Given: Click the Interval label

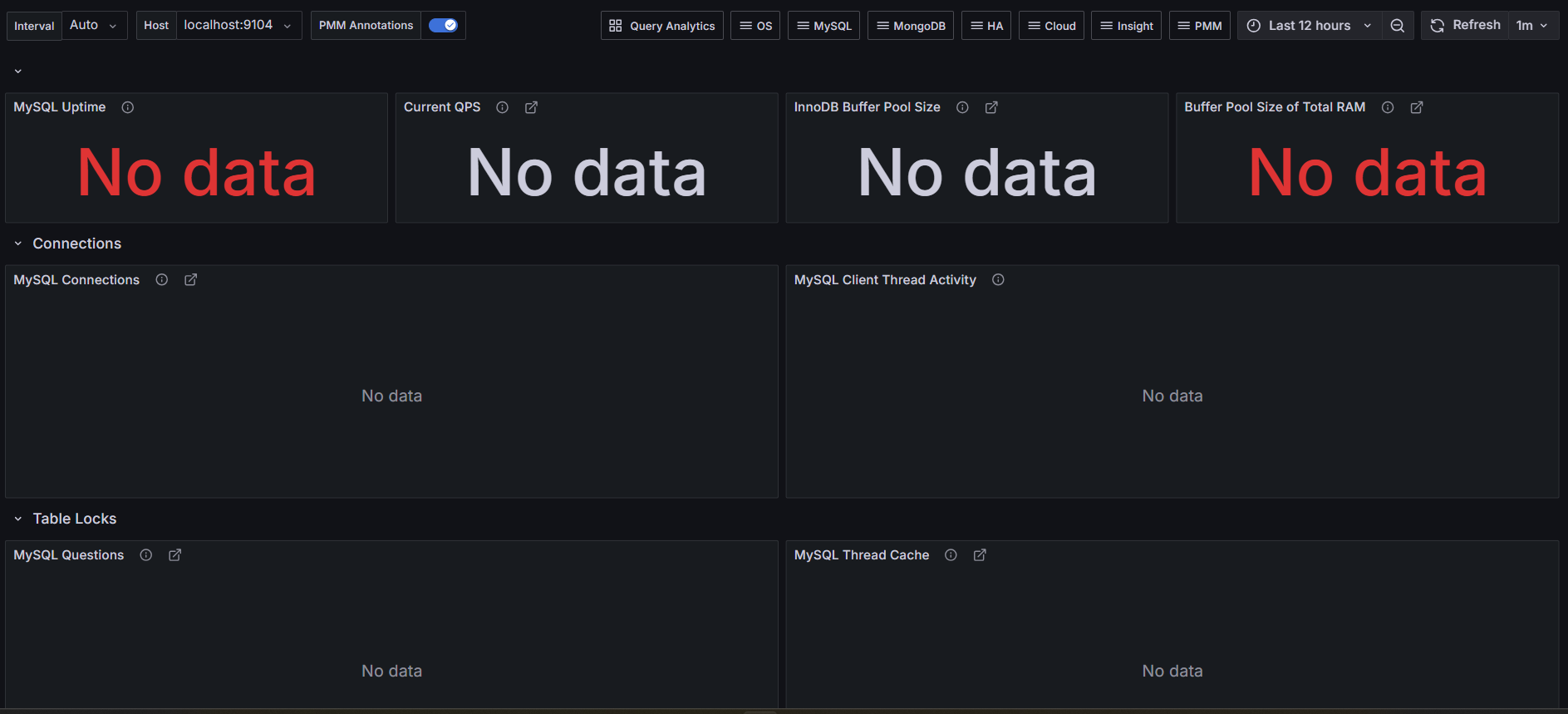Looking at the screenshot, I should click(34, 26).
